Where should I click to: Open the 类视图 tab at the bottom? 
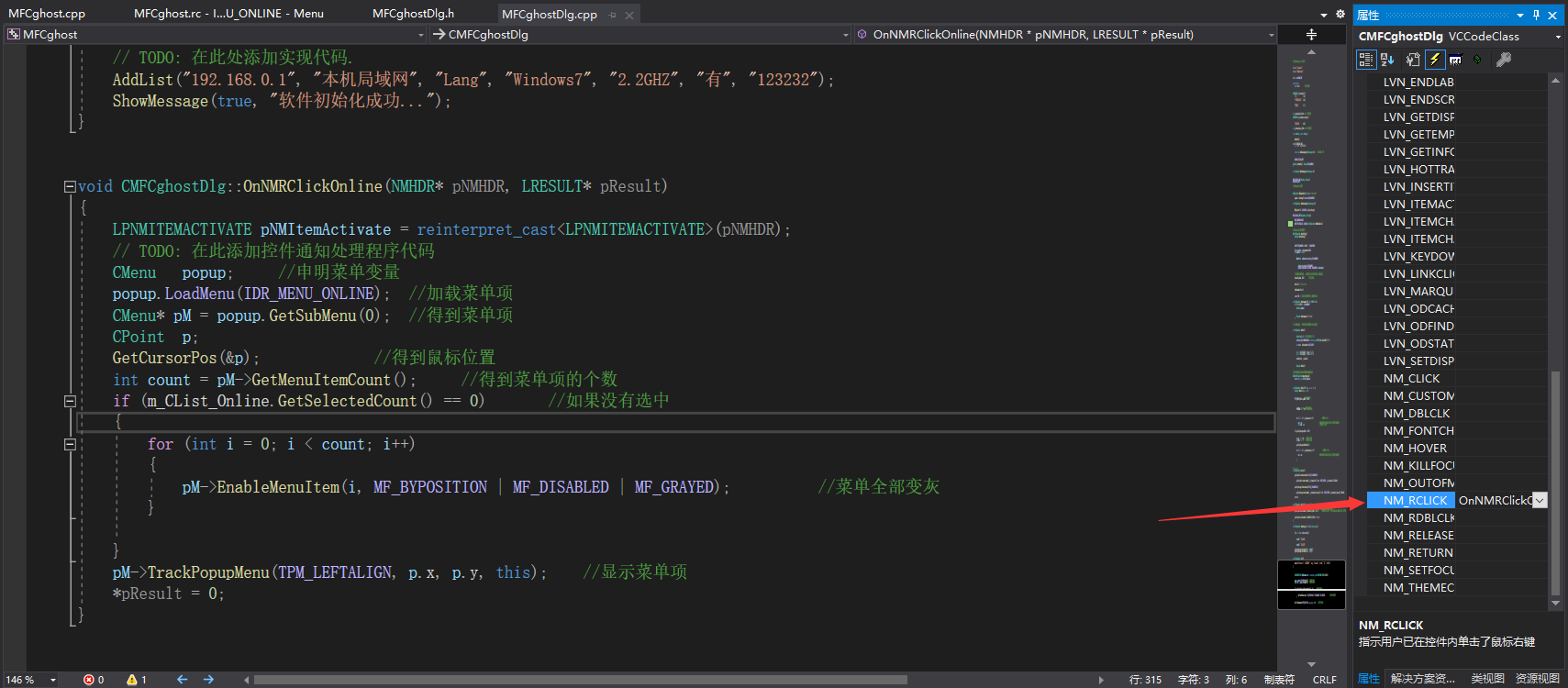click(1487, 679)
